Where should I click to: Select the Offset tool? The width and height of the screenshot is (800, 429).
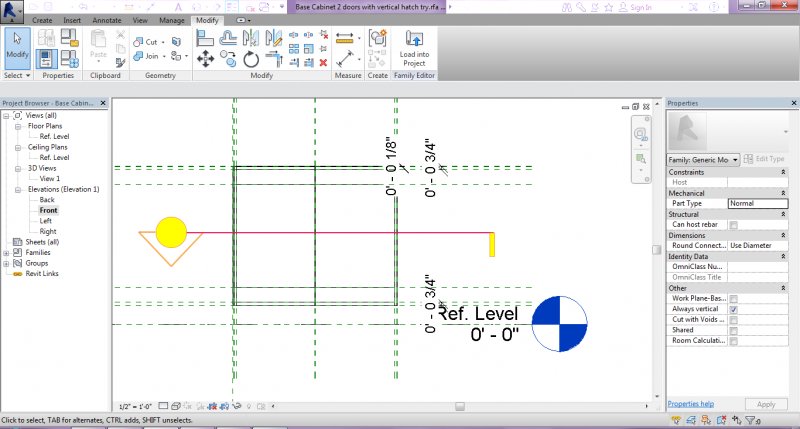pos(228,38)
